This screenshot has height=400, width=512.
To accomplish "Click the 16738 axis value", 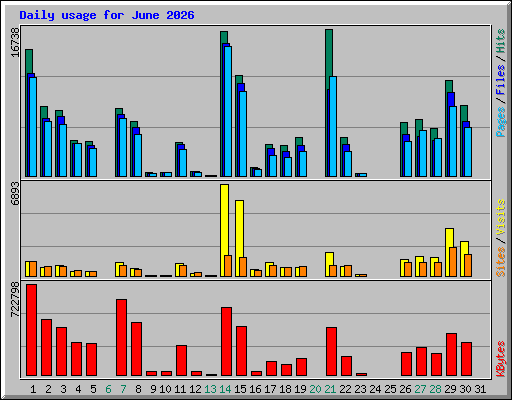I will coord(15,42).
